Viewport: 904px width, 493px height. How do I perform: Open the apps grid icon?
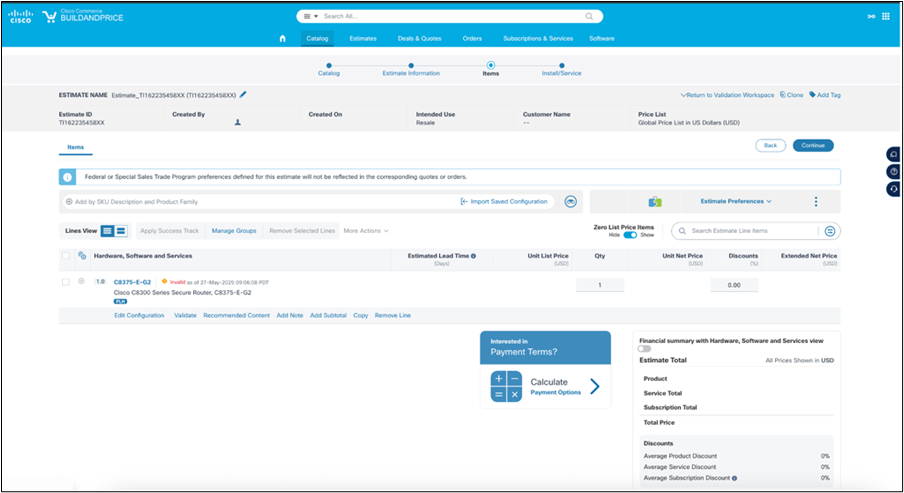click(886, 16)
